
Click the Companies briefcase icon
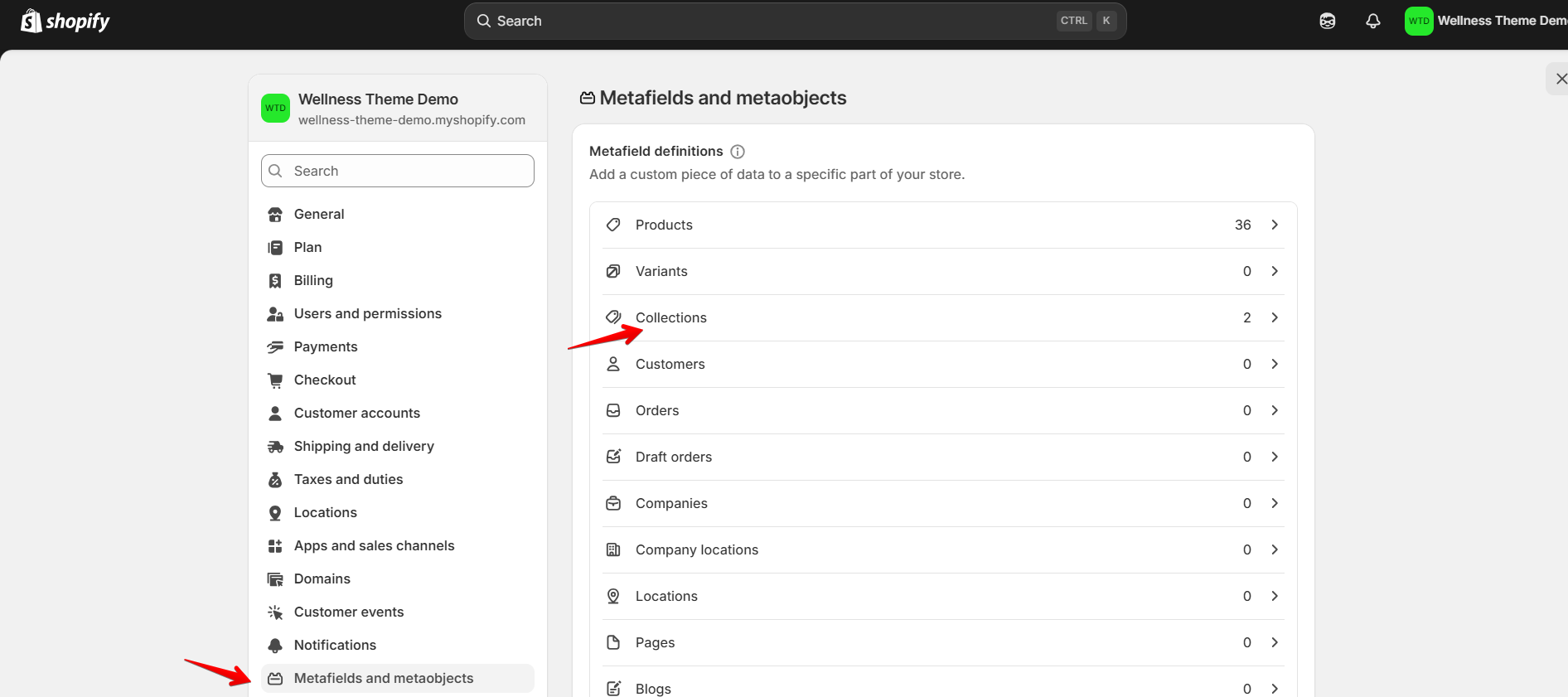pyautogui.click(x=613, y=503)
